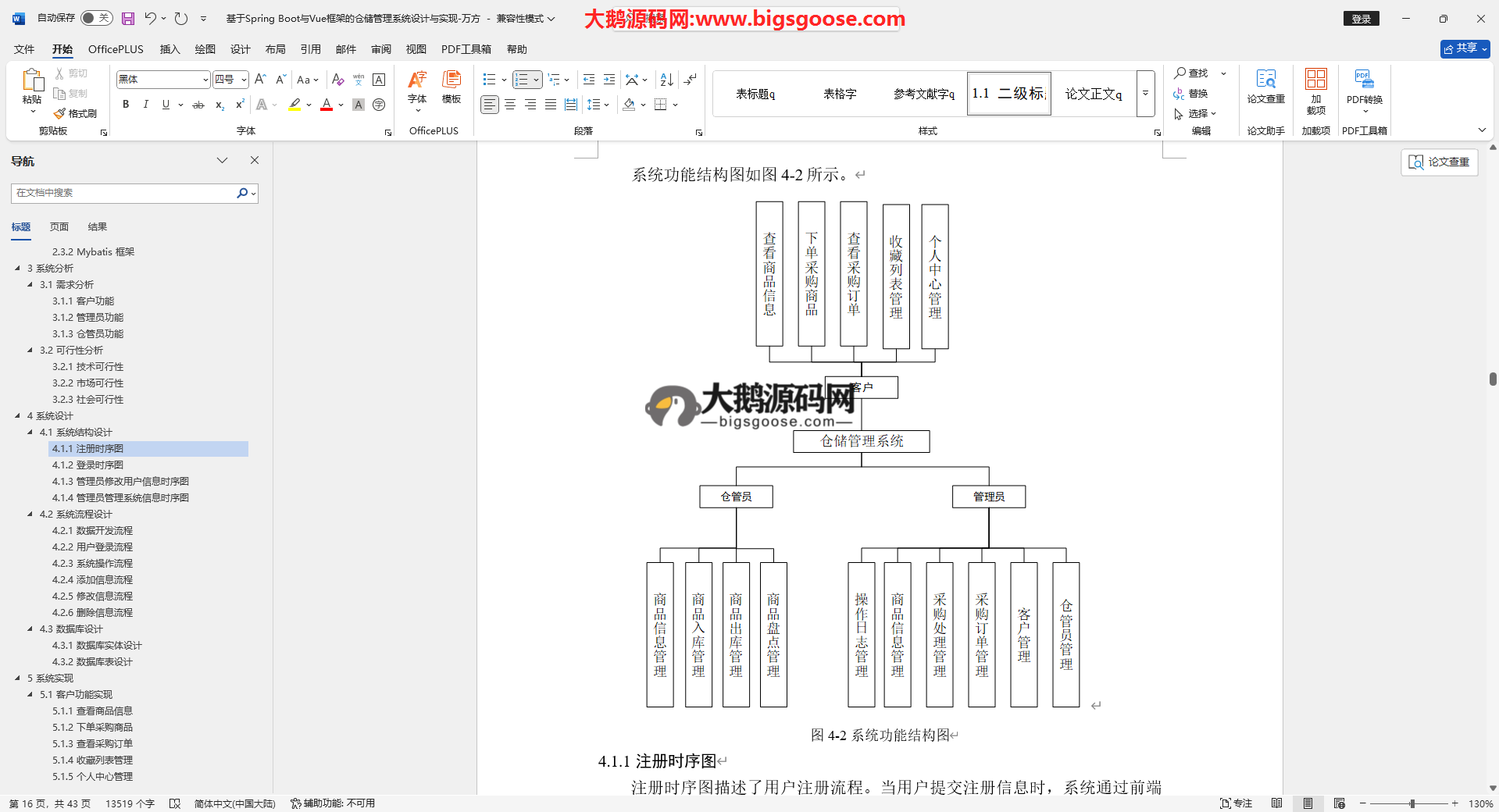Click the Format Painter (格式刷) icon
The height and width of the screenshot is (812, 1499).
60,114
